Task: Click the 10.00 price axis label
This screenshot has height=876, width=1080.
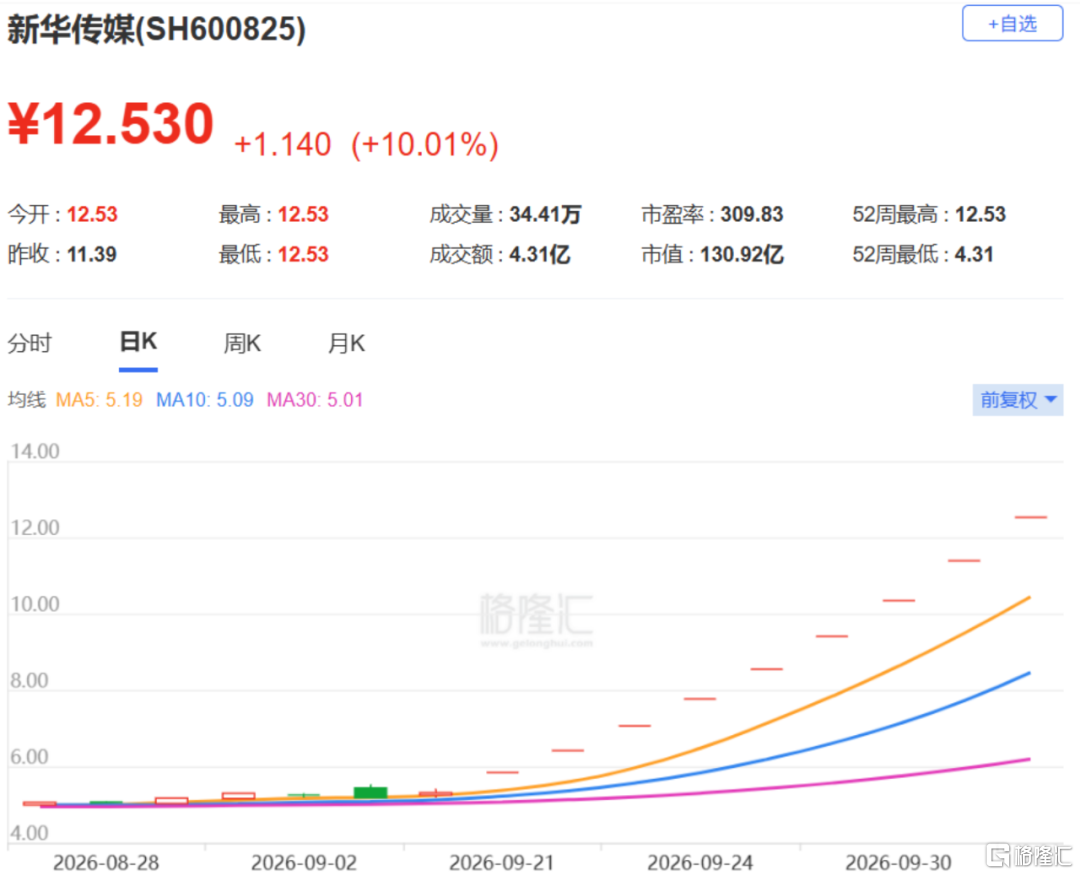Action: (35, 604)
